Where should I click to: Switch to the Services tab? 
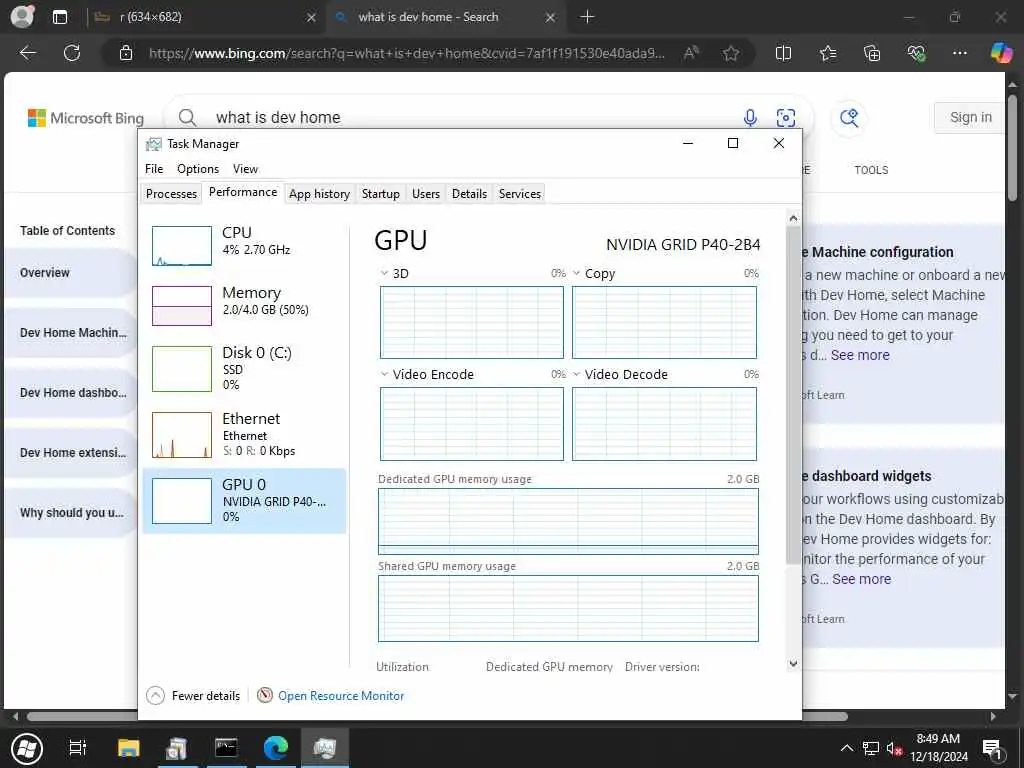[520, 193]
